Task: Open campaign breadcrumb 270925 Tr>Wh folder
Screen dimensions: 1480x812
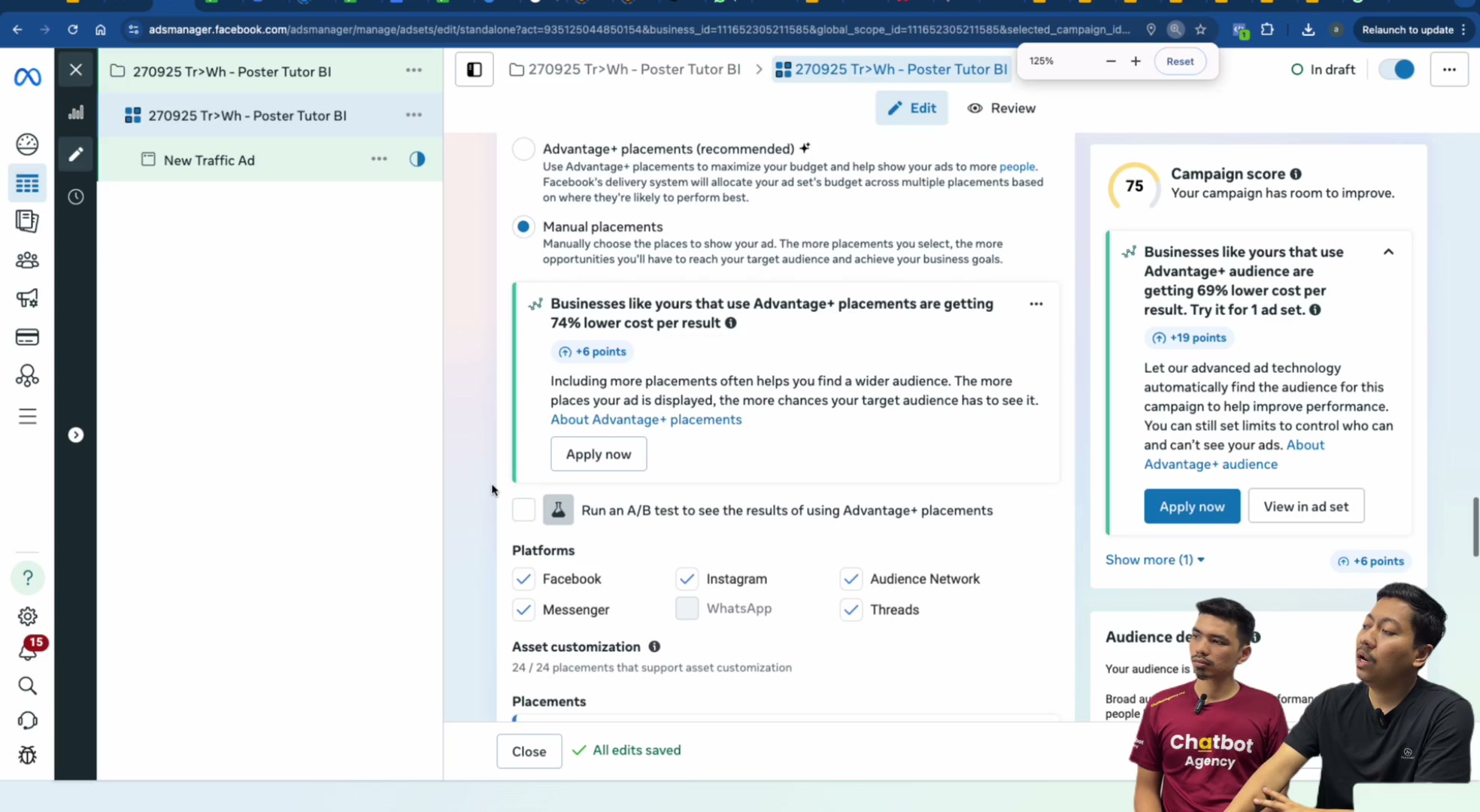Action: click(x=625, y=69)
